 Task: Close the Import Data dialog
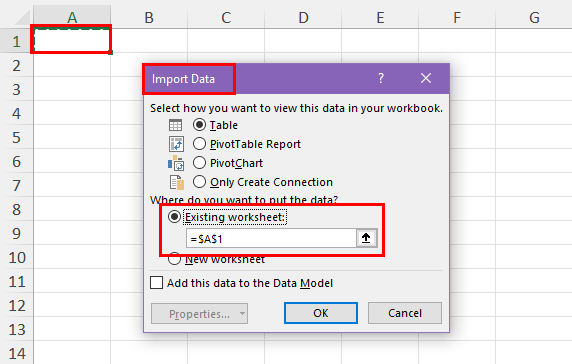coord(426,78)
